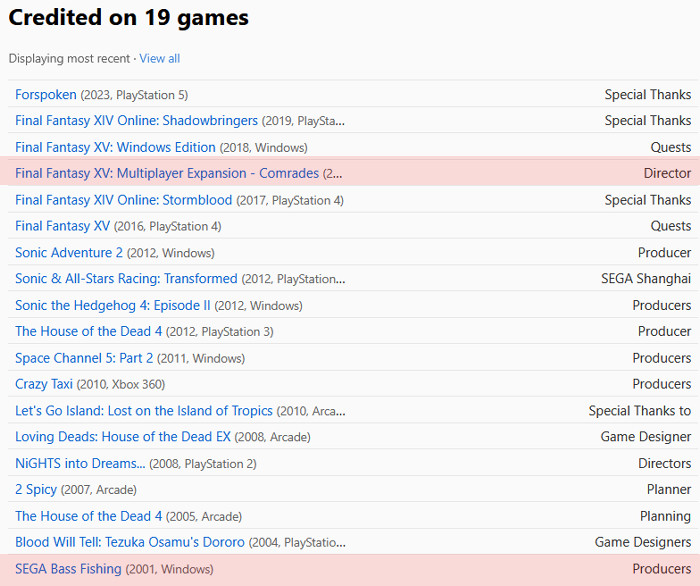This screenshot has height=586, width=700.
Task: Click 'Quests' credit in Windows Edition row
Action: pos(671,147)
